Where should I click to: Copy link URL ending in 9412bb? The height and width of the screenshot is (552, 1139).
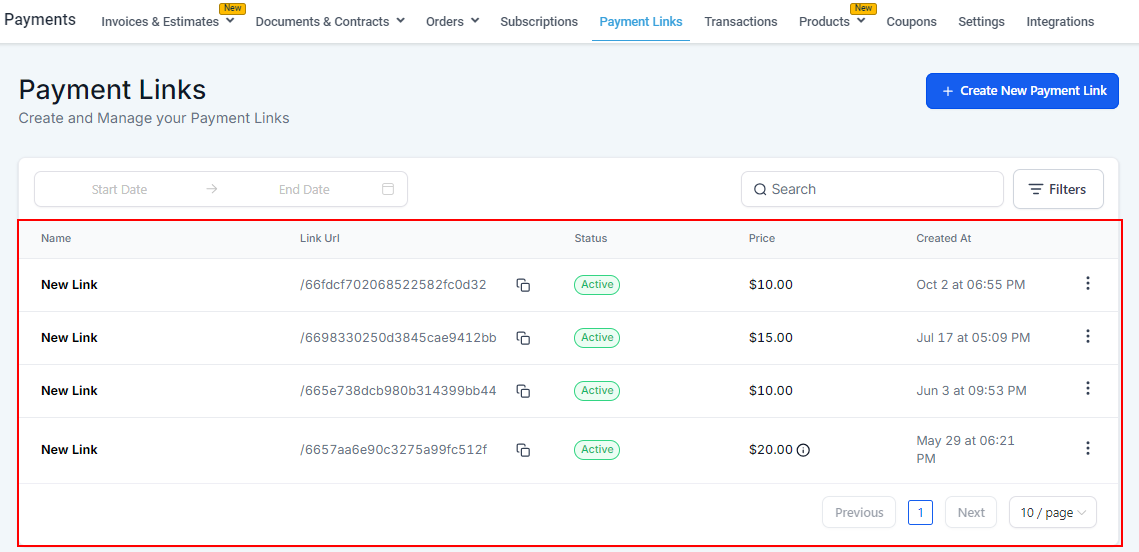coord(523,338)
